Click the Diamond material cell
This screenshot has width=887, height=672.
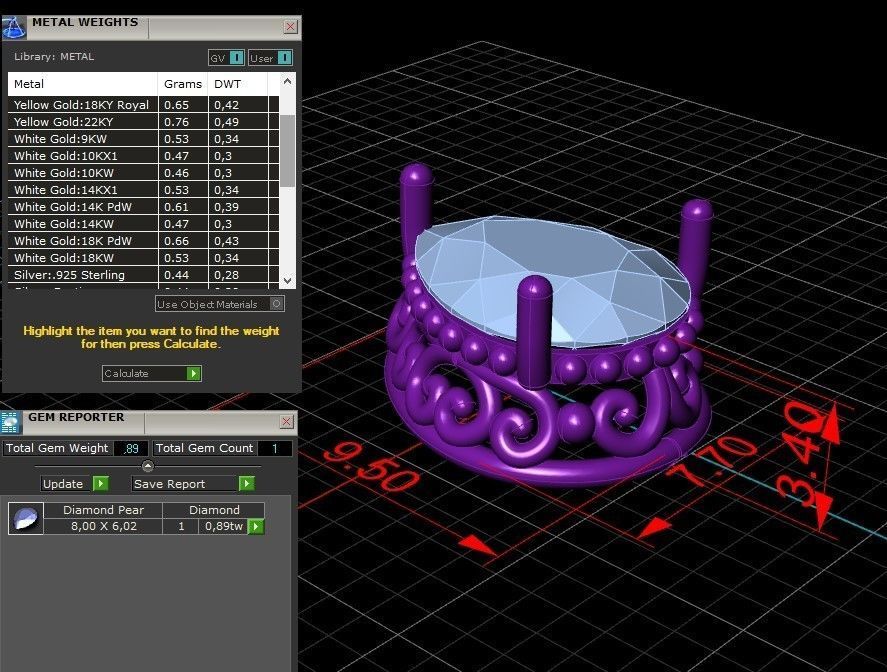(x=214, y=510)
